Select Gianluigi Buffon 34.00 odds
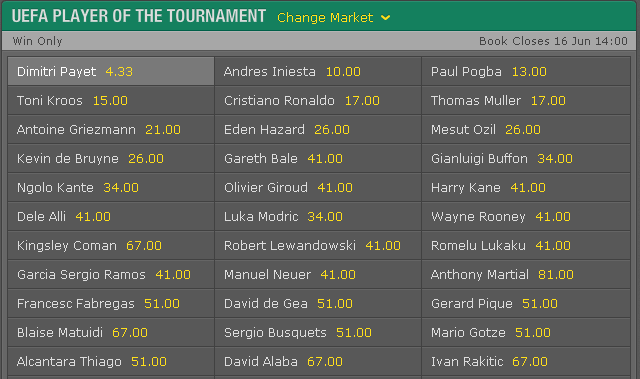 (526, 158)
